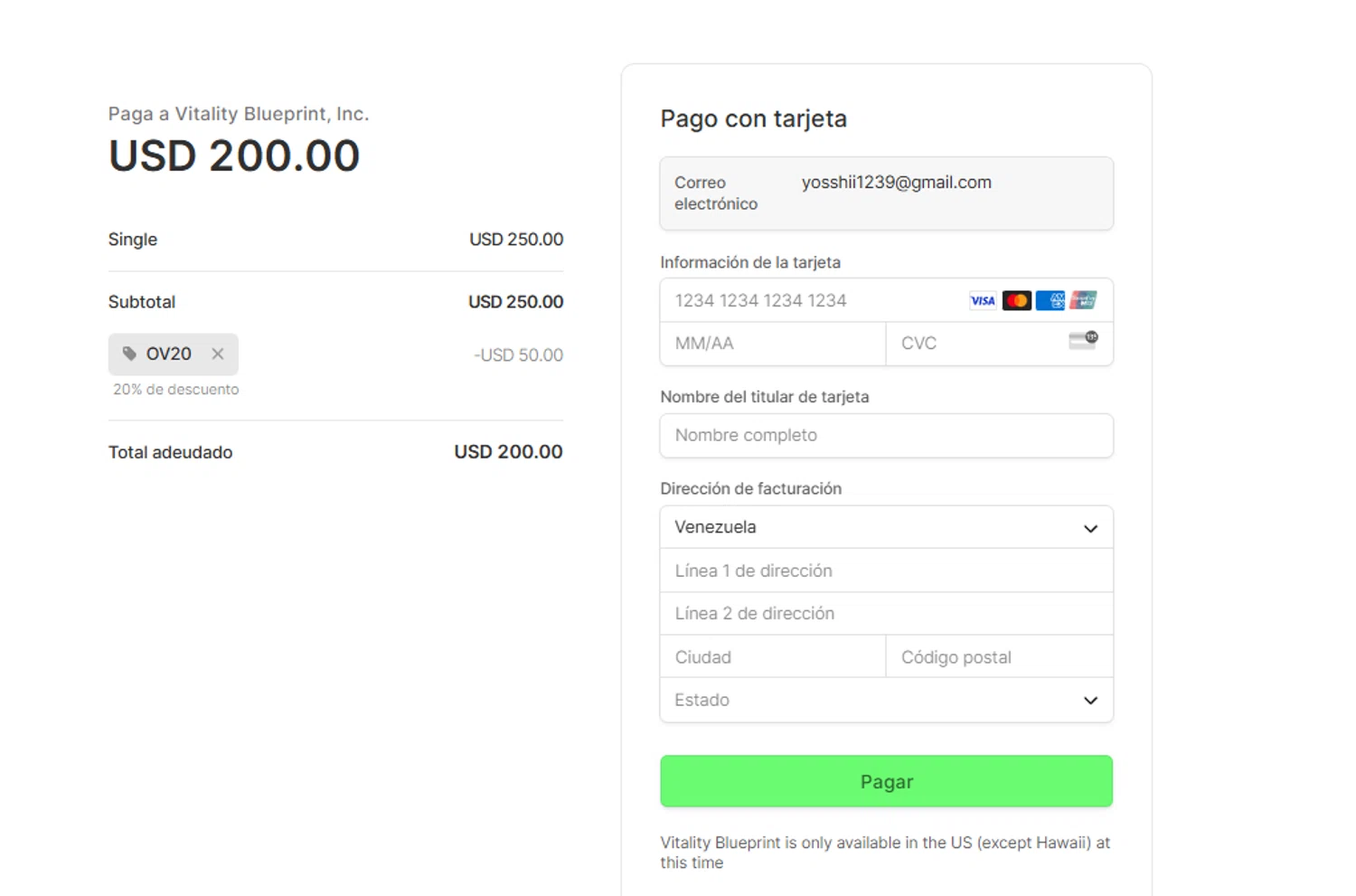Screen dimensions: 1356x896
Task: Click the Total adeudado USD 200.00 amount
Action: point(508,452)
